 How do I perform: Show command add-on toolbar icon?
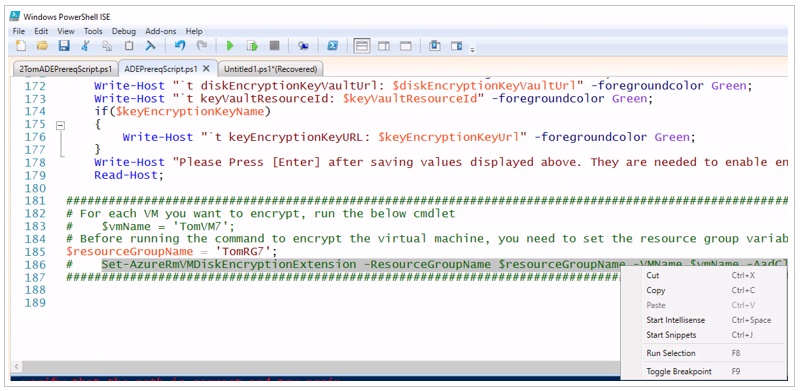[457, 46]
